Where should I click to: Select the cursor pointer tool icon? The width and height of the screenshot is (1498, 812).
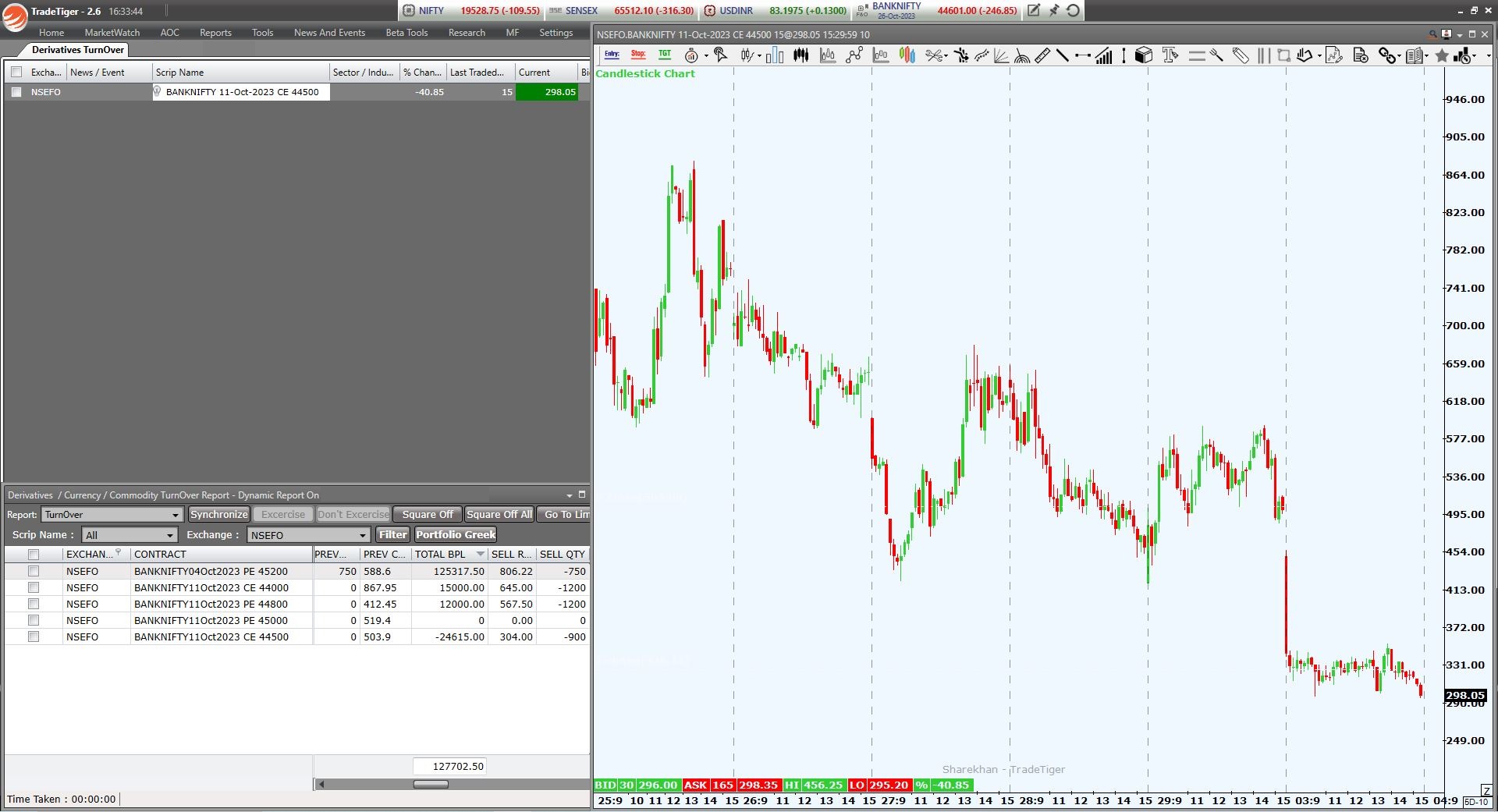click(x=721, y=55)
